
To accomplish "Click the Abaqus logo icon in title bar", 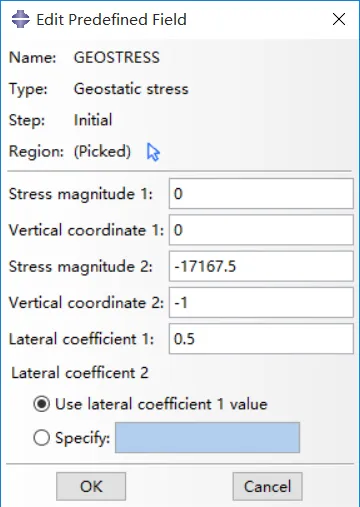I will [x=21, y=19].
